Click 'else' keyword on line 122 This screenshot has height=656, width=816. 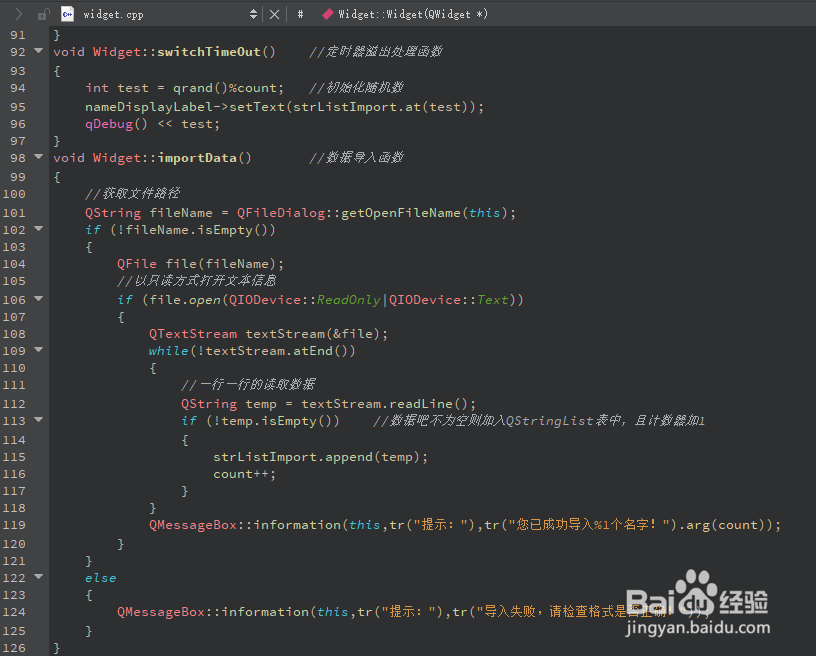click(101, 578)
